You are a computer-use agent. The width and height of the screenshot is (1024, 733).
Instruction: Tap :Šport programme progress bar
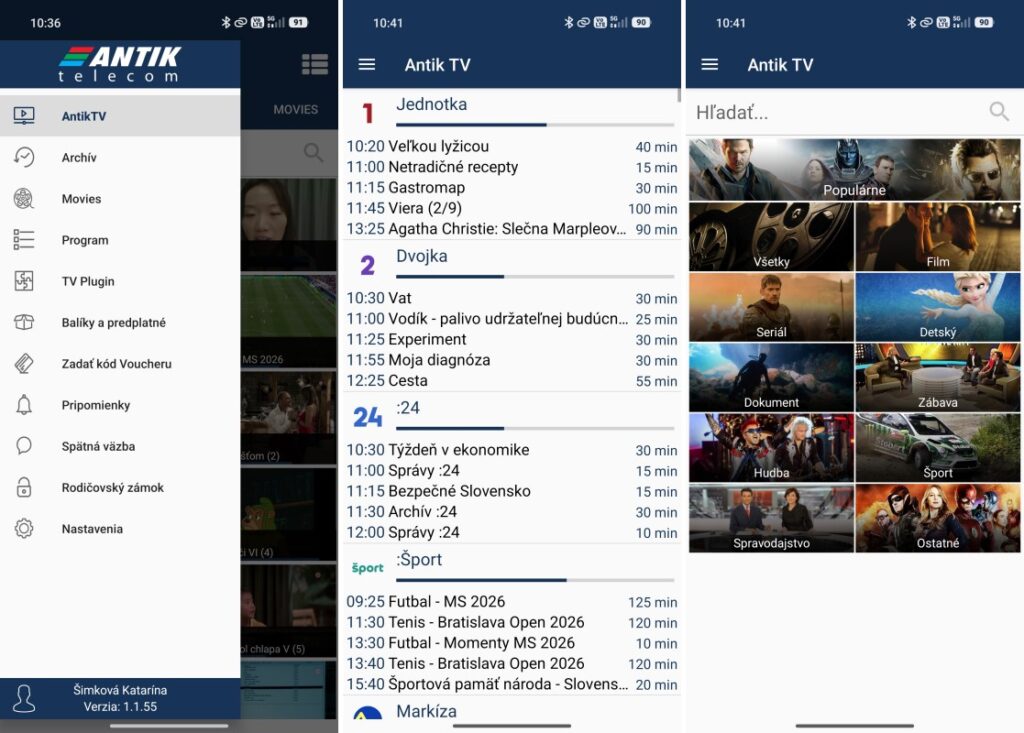tap(535, 579)
